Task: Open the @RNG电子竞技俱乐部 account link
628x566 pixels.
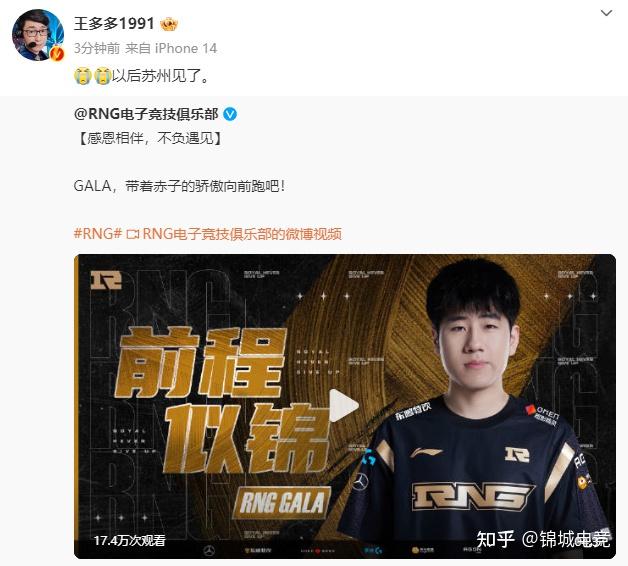Action: tap(146, 114)
